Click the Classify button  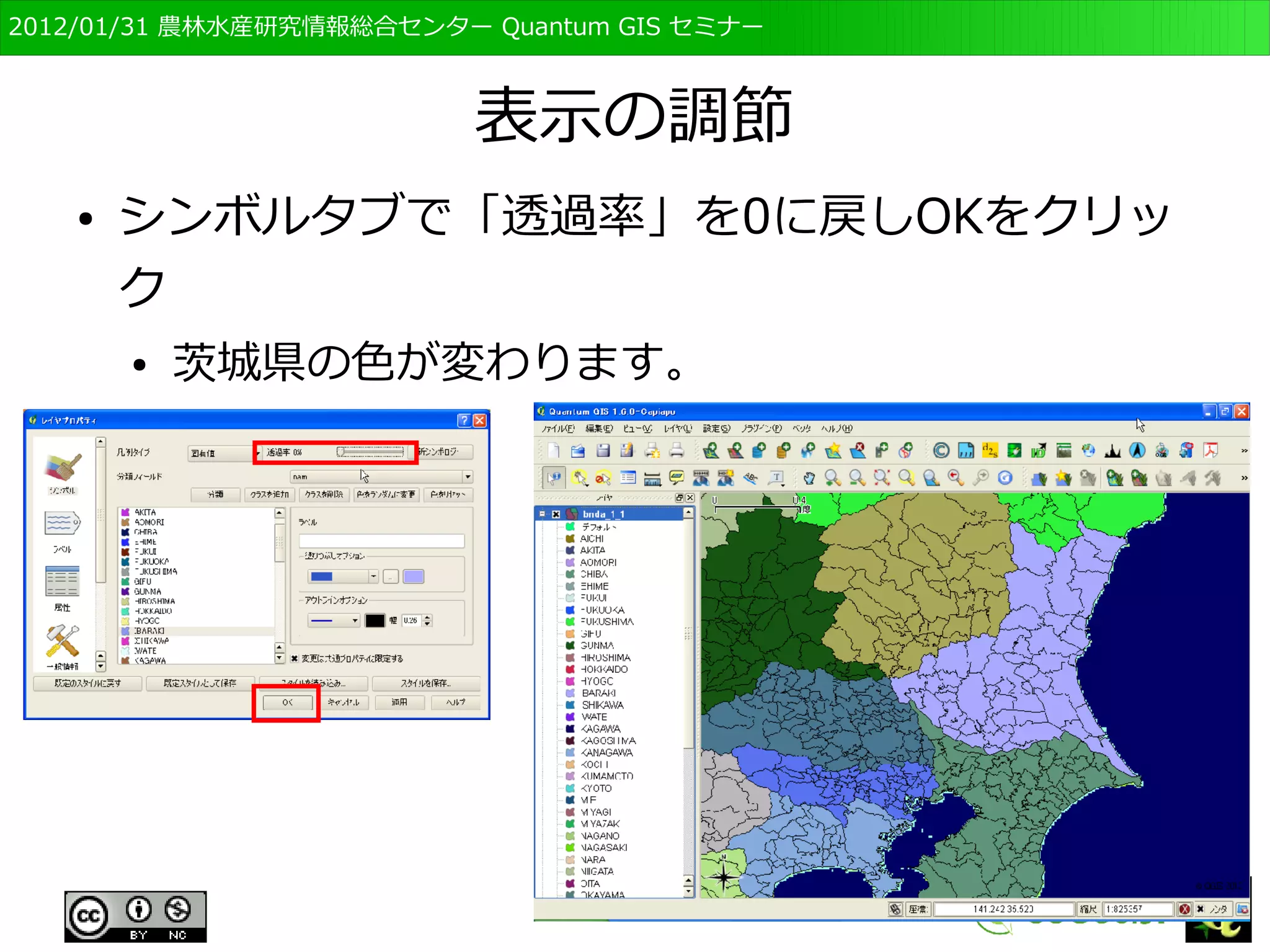[215, 495]
